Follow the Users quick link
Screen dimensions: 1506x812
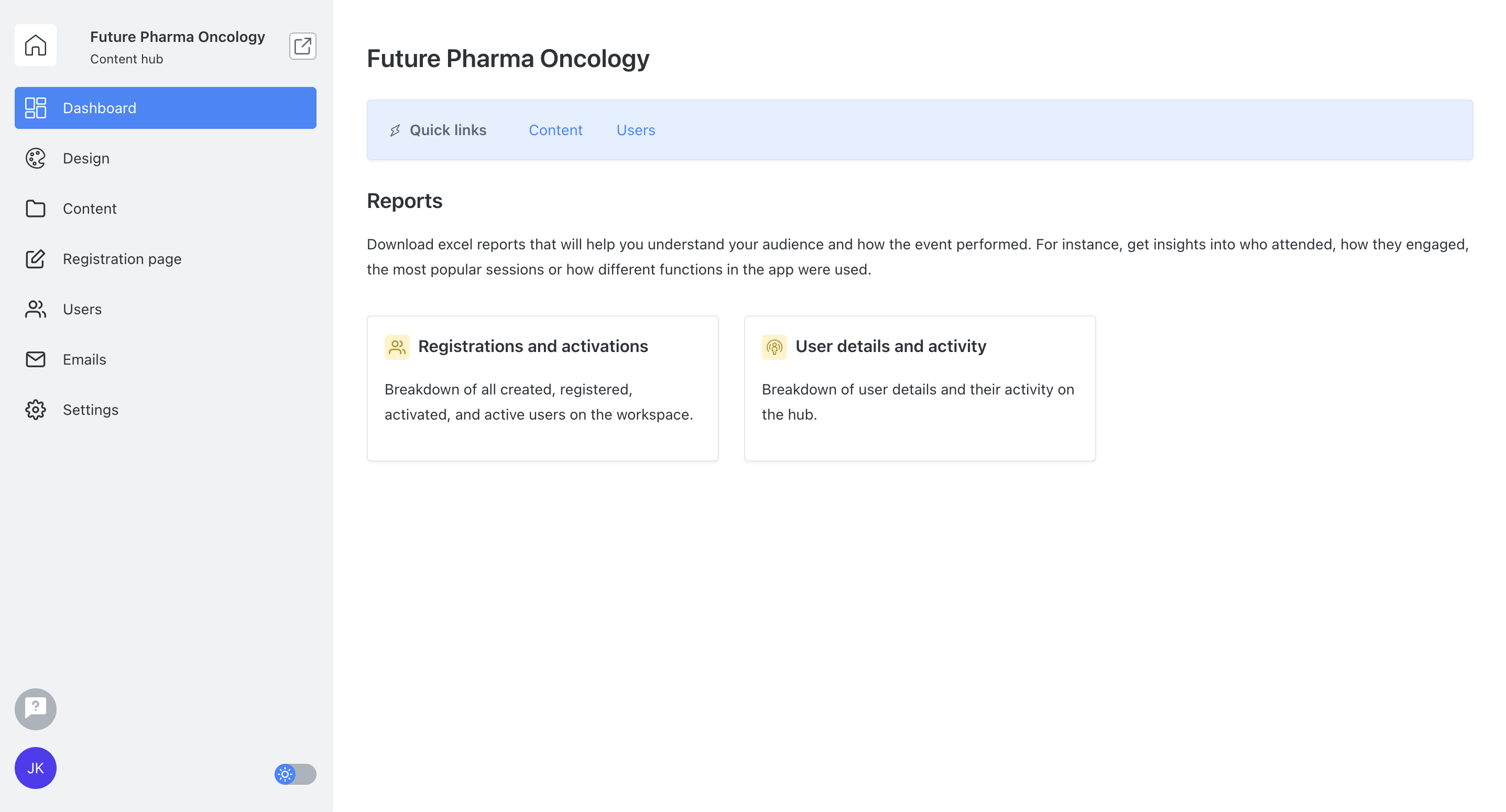636,130
